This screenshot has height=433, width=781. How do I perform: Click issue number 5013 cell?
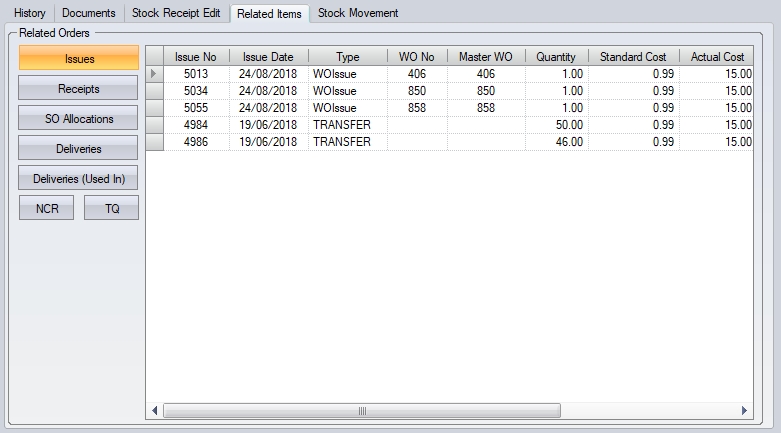[x=196, y=74]
